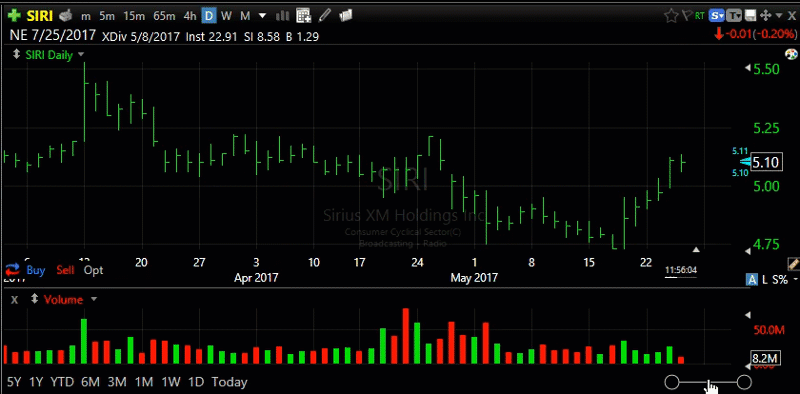
Task: Click the four-arrow move window icon
Action: click(765, 16)
